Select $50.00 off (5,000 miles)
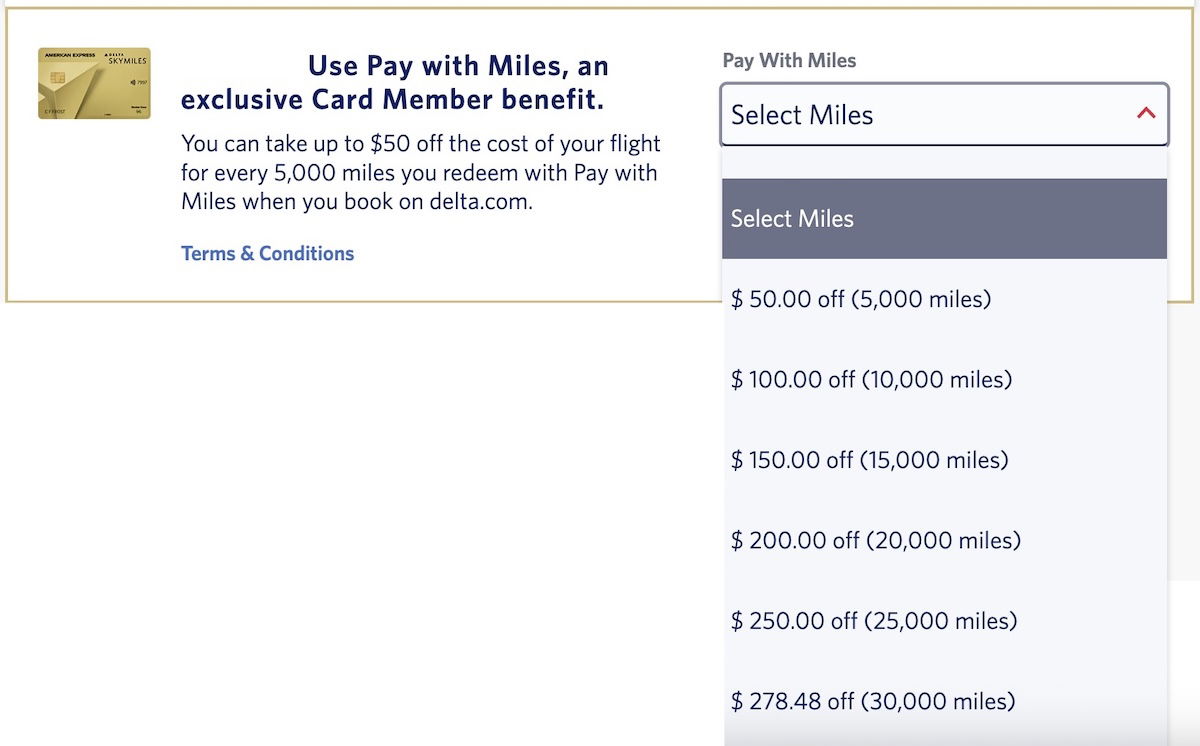This screenshot has width=1200, height=746. [860, 299]
